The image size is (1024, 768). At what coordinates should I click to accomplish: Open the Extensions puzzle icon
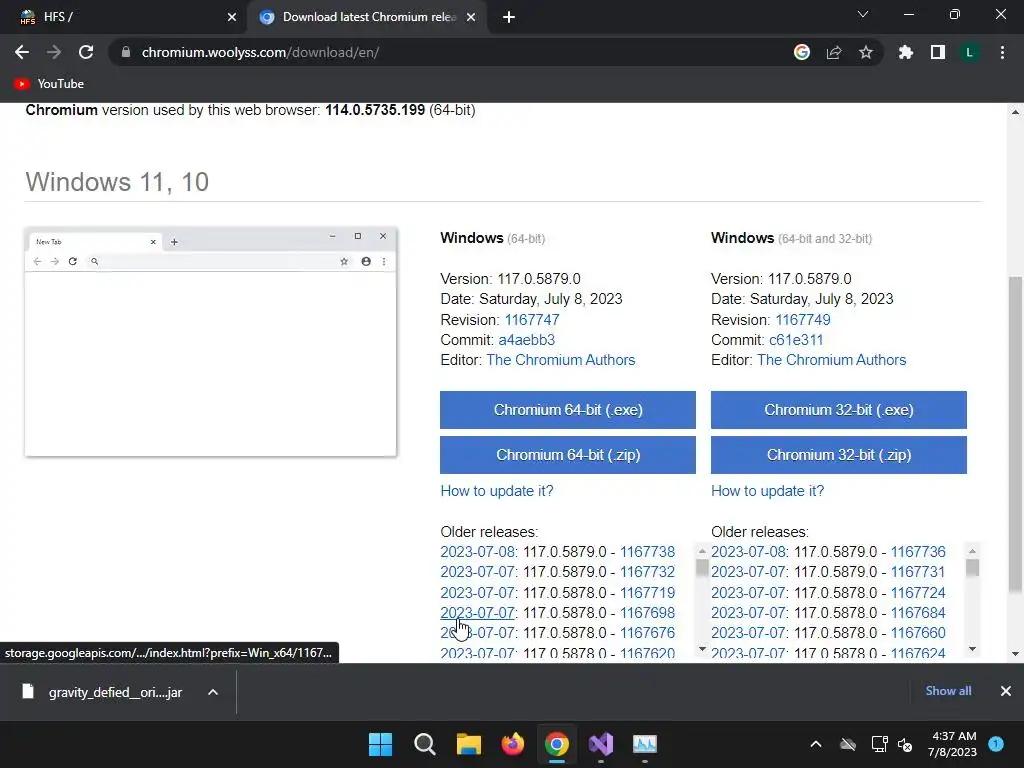coord(905,52)
